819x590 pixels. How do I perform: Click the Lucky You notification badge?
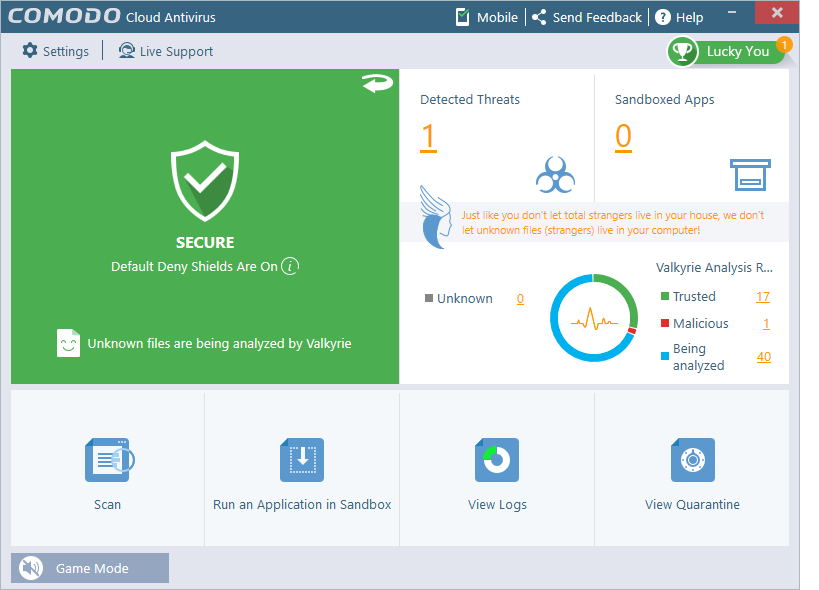tap(784, 45)
